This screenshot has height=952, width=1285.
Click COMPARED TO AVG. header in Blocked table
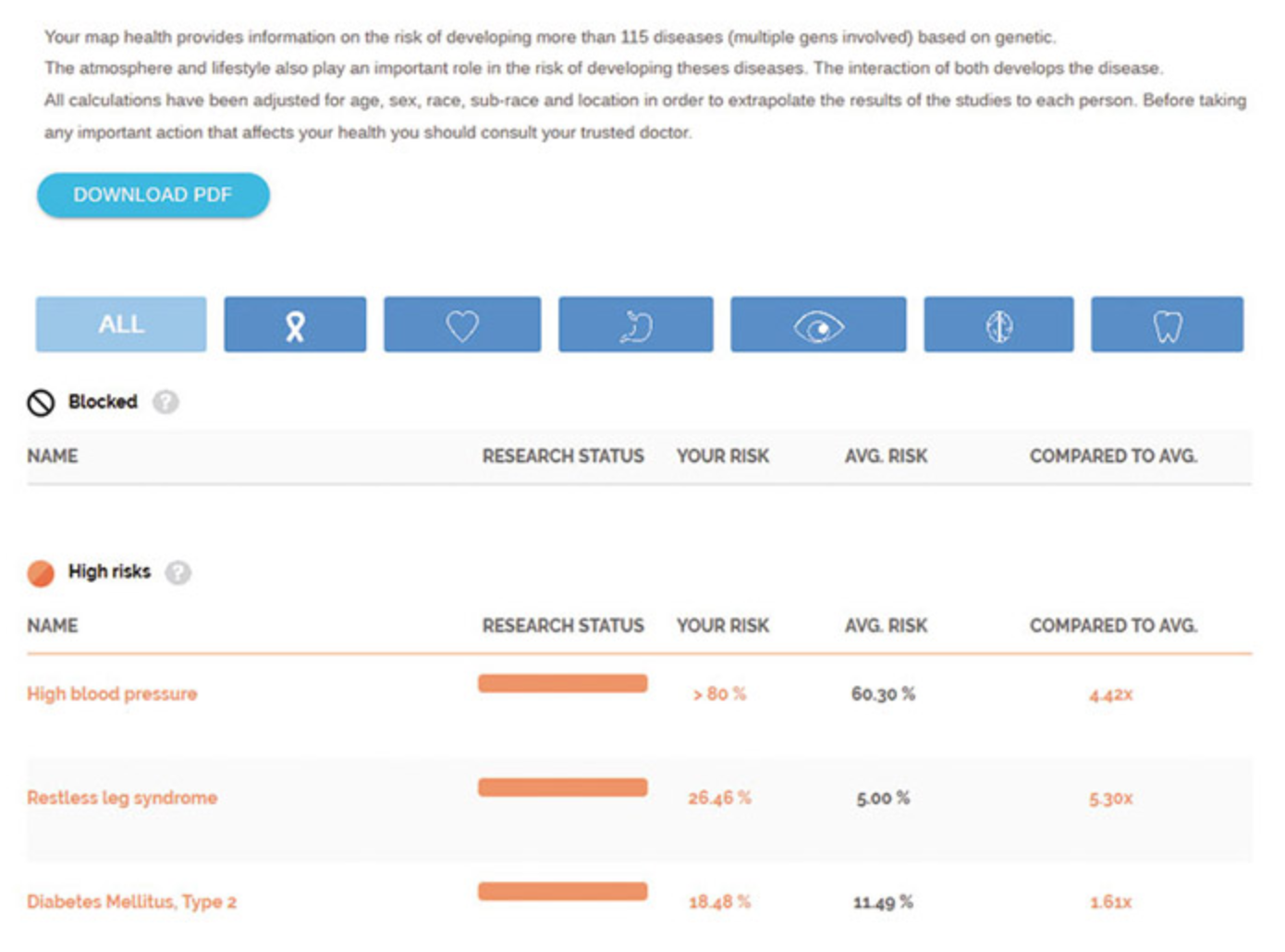pos(1113,456)
